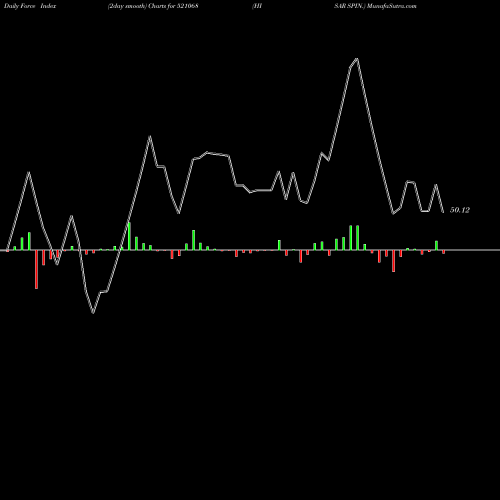Click the 'Daily Force Index' title text
Viewport: 500px width, 500px height.
(x=29, y=6)
